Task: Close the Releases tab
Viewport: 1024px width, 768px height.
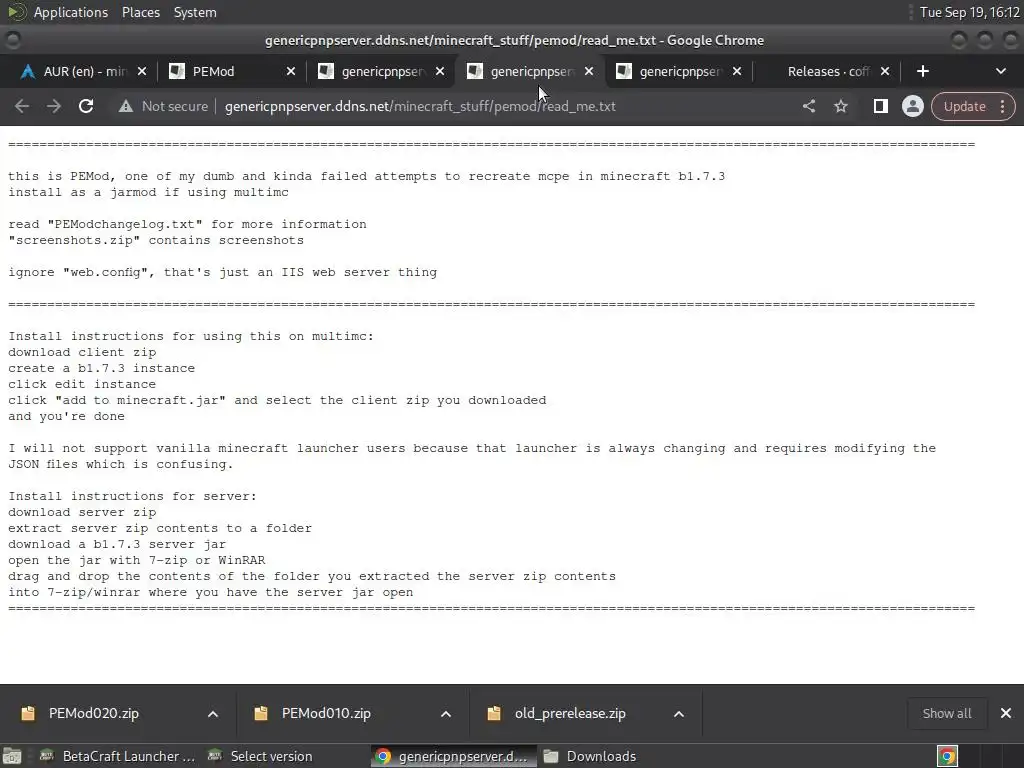Action: point(884,71)
